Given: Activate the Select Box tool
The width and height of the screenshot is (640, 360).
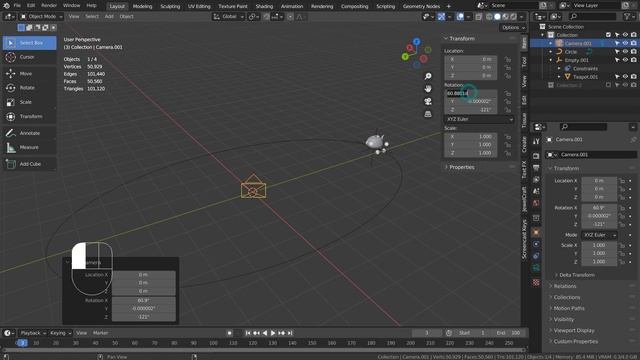Looking at the screenshot, I should [29, 43].
